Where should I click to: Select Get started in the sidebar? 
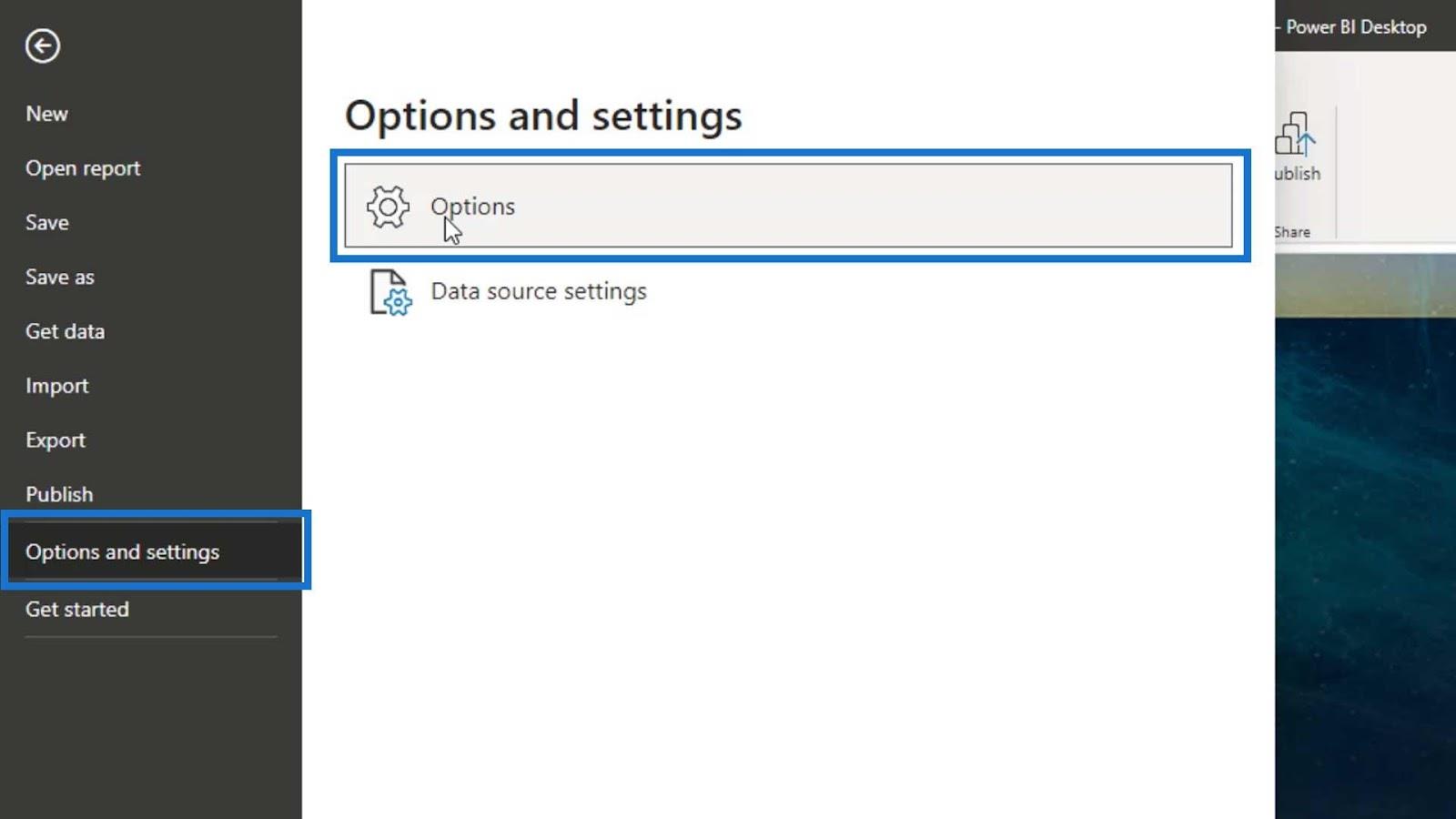click(77, 610)
